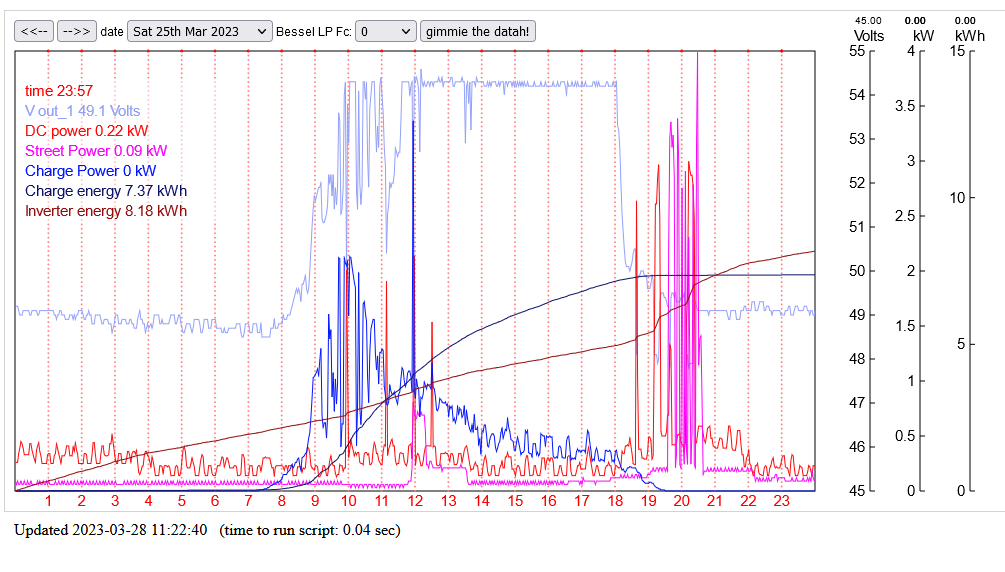Viewport: 1005px width, 572px height.
Task: Select the "Charge Power 0 kW" legend entry
Action: tap(90, 171)
